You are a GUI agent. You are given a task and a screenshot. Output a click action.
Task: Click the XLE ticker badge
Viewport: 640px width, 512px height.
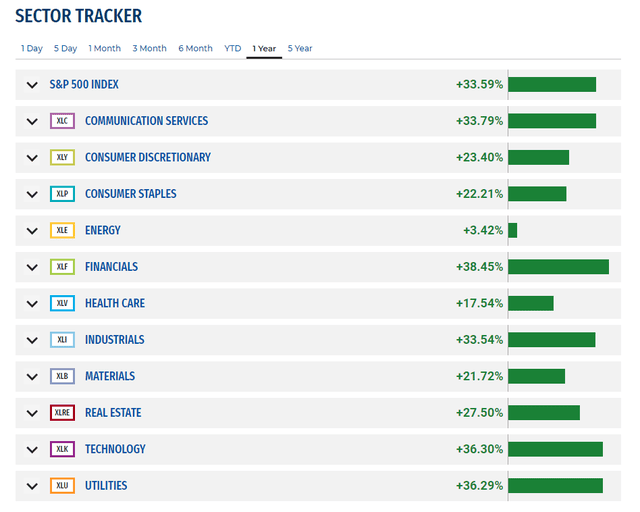(62, 231)
